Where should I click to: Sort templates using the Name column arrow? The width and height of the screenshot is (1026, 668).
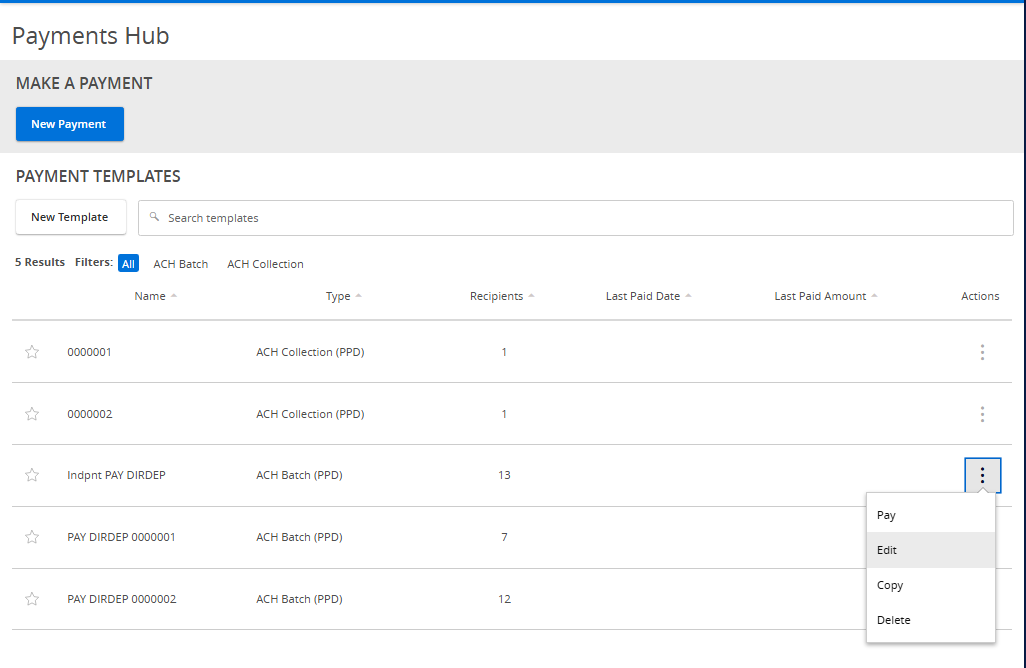tap(174, 295)
